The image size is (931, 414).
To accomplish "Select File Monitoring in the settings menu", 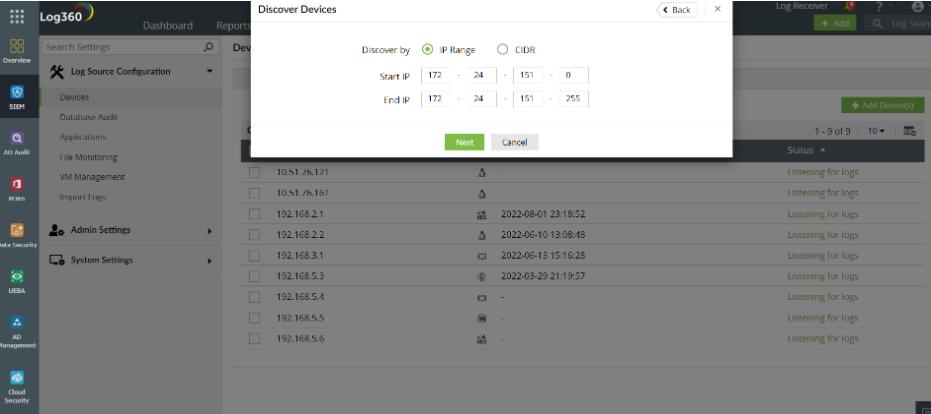I will pyautogui.click(x=88, y=157).
